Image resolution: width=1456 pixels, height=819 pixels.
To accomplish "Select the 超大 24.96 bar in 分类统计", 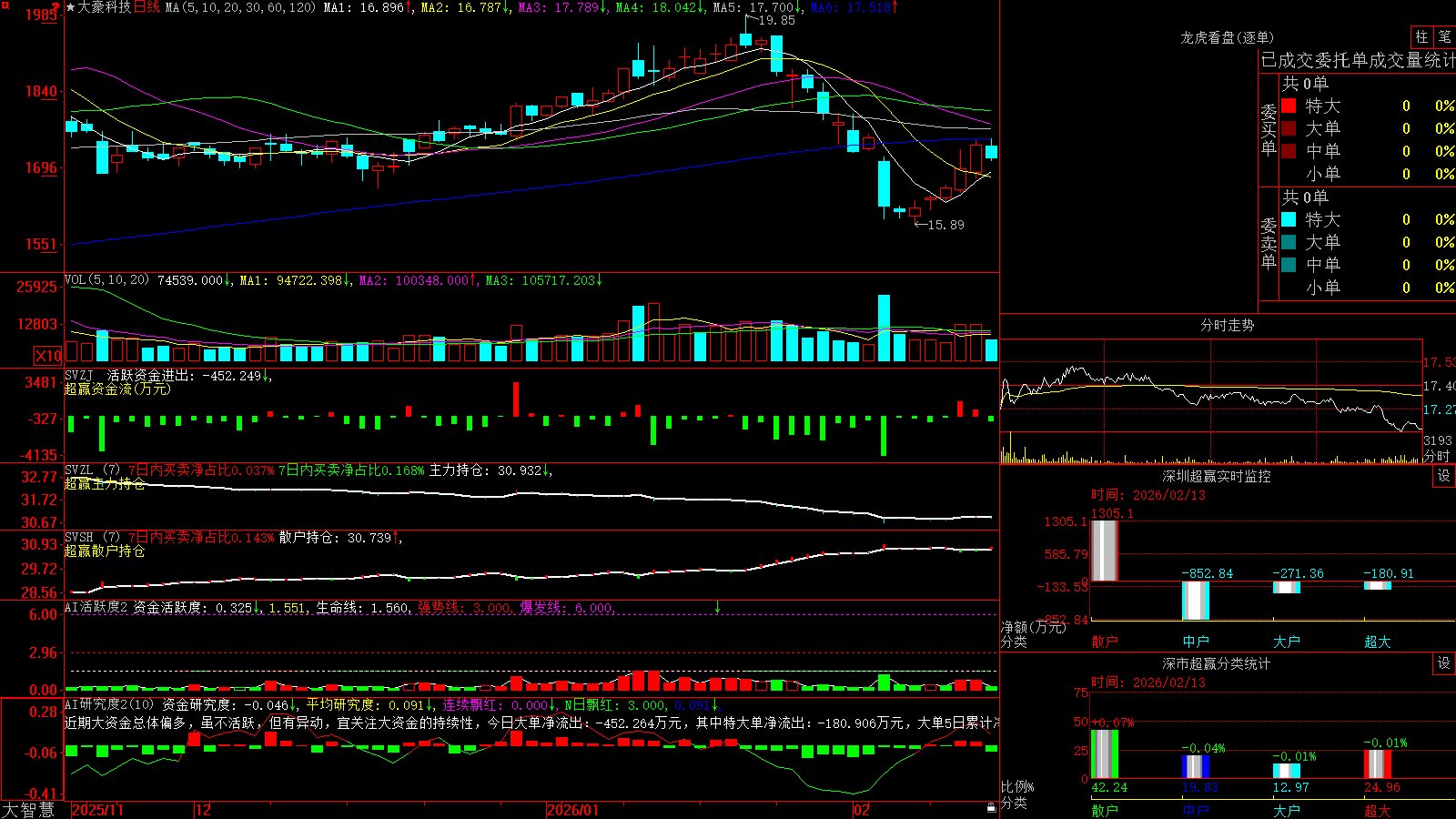I will 1378,764.
